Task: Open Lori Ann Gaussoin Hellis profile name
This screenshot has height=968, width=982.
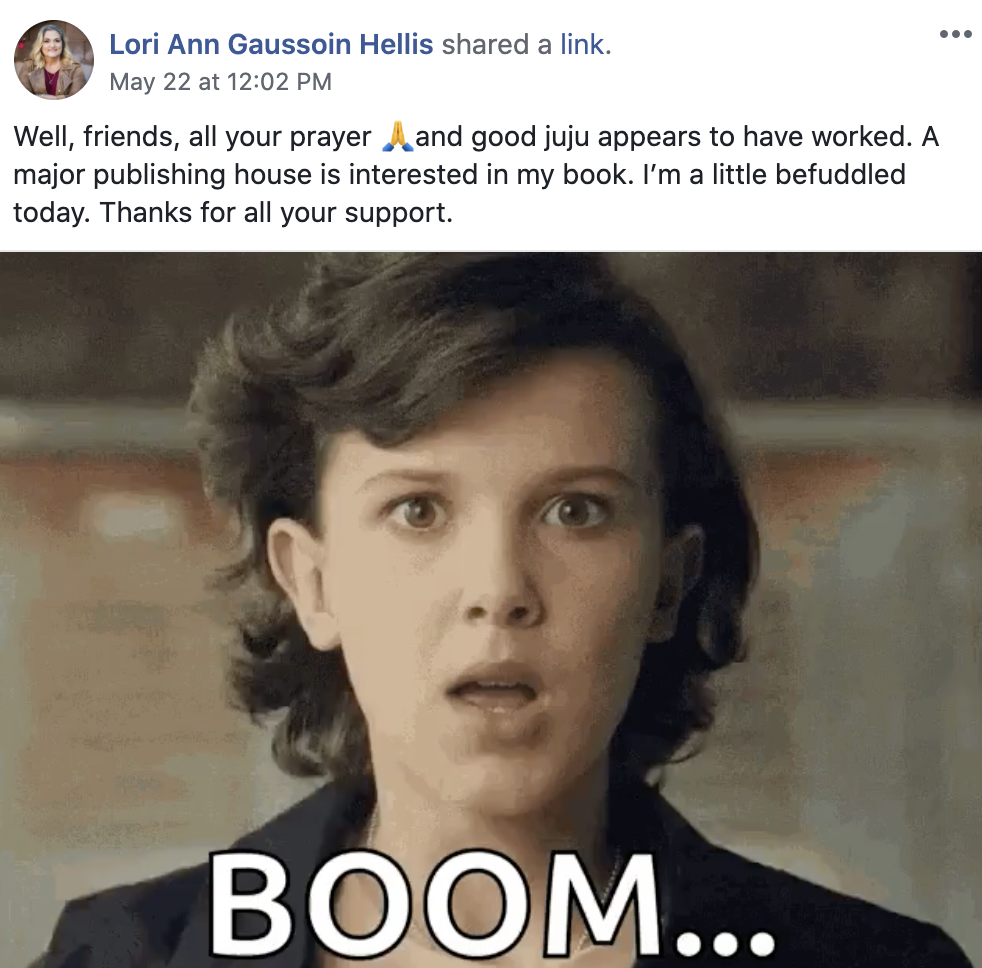Action: click(x=271, y=44)
